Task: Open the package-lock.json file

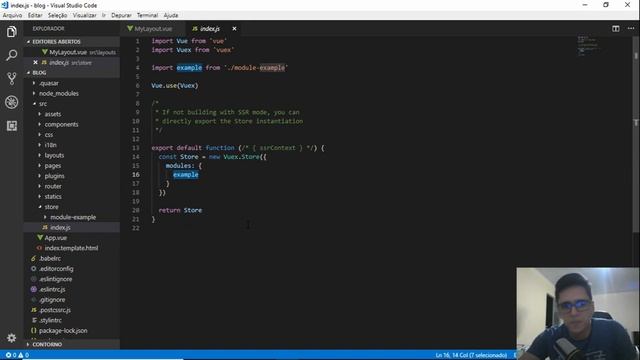Action: (72, 331)
